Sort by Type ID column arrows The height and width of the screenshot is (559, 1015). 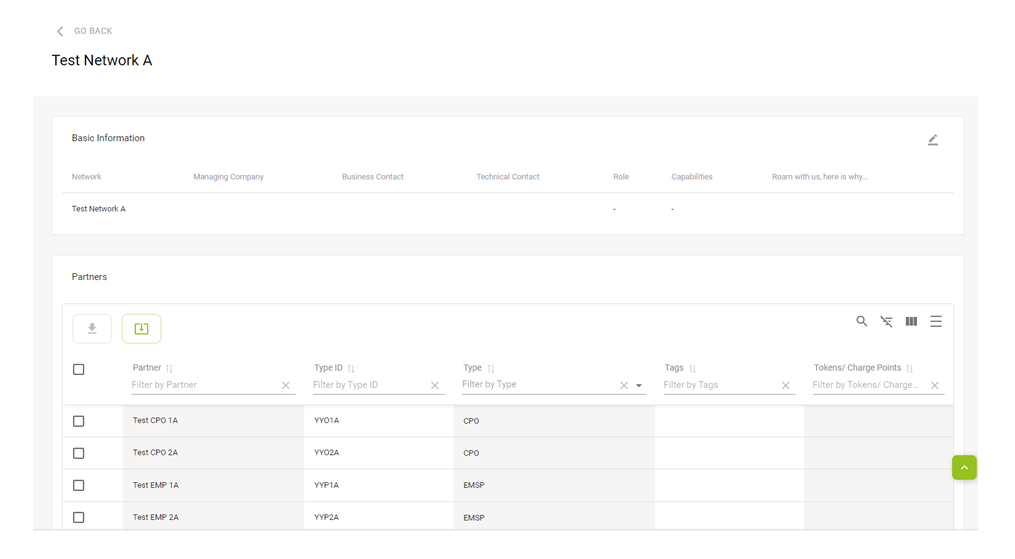351,369
